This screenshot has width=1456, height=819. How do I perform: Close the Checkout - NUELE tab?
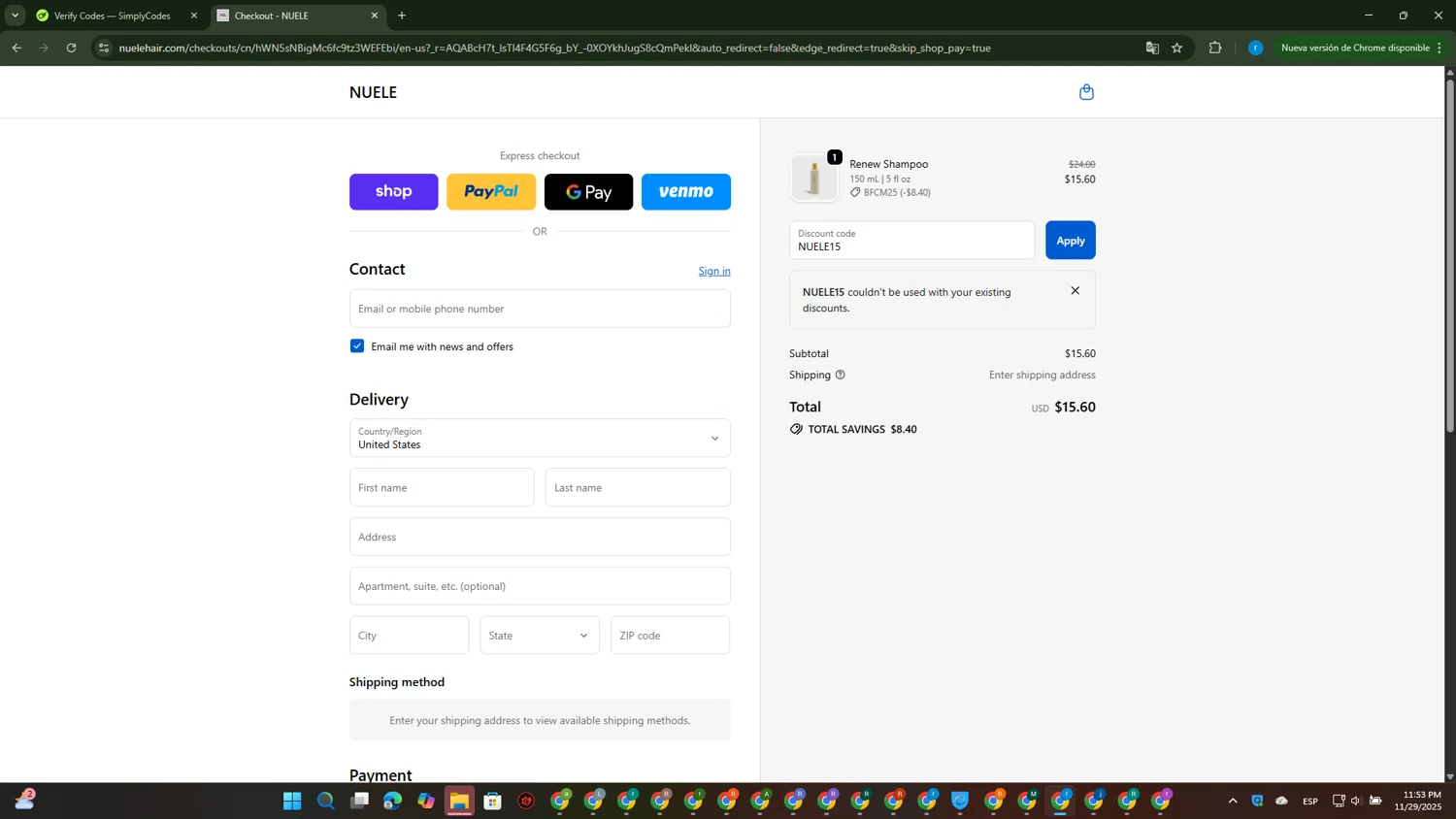375,16
